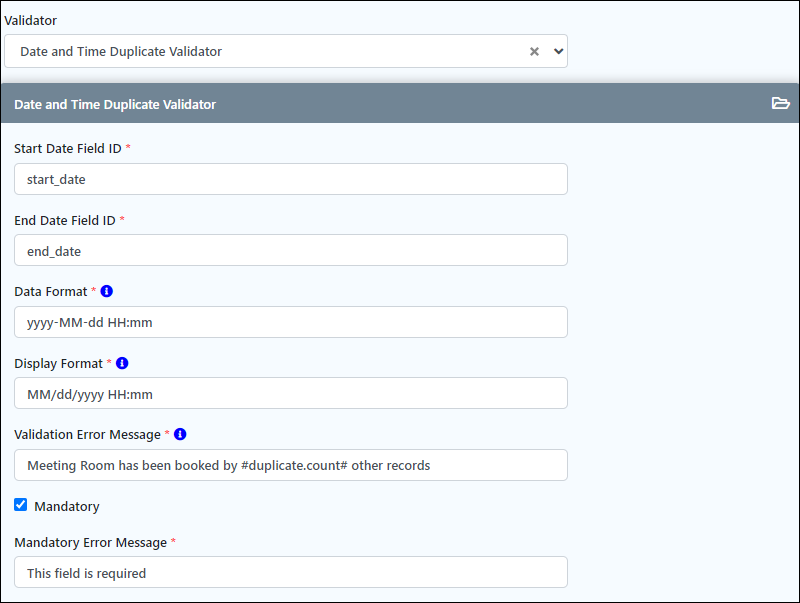
Task: Select the Validation Error Message input
Action: (x=291, y=465)
